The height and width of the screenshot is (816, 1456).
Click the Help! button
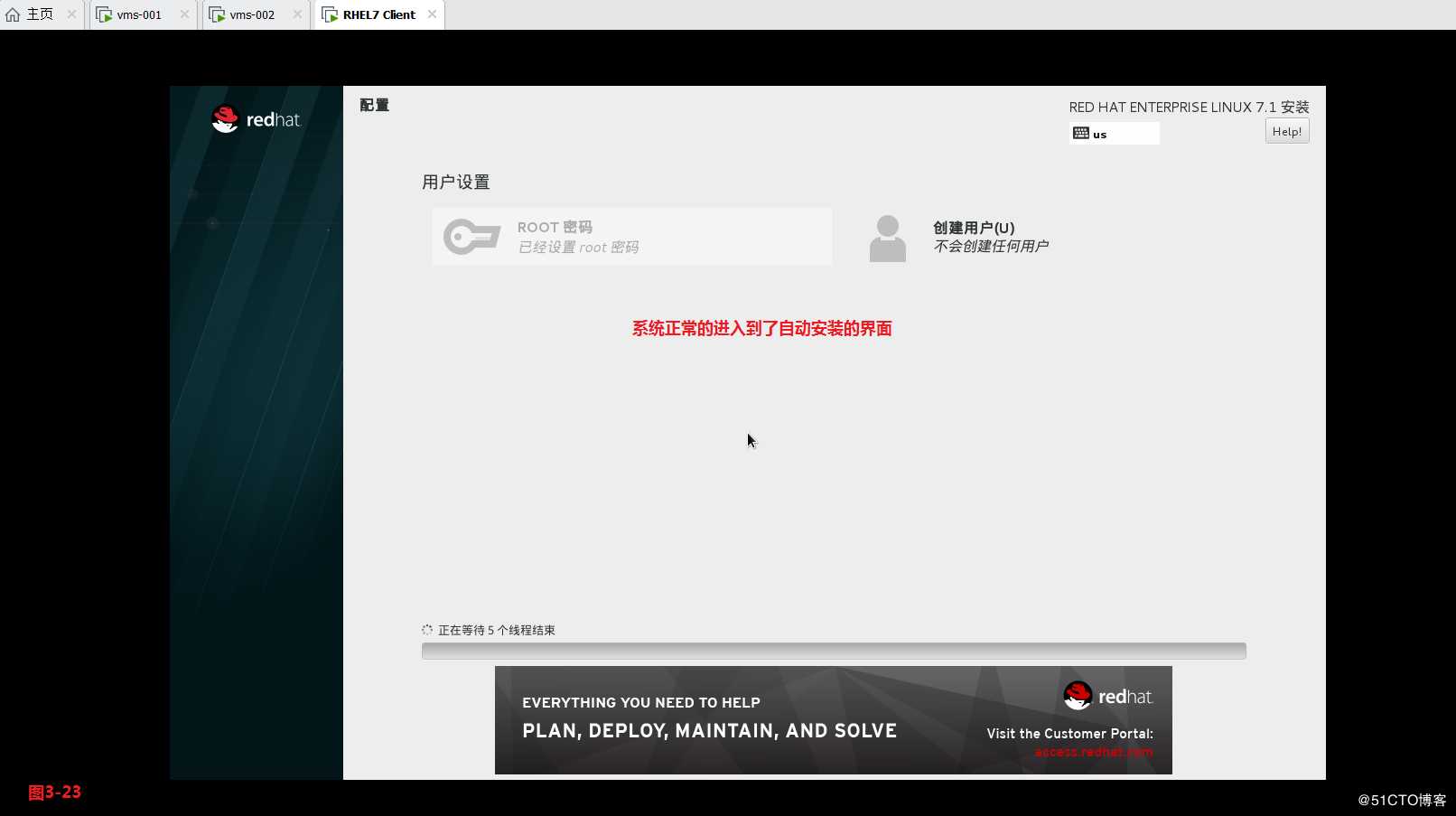coord(1287,132)
